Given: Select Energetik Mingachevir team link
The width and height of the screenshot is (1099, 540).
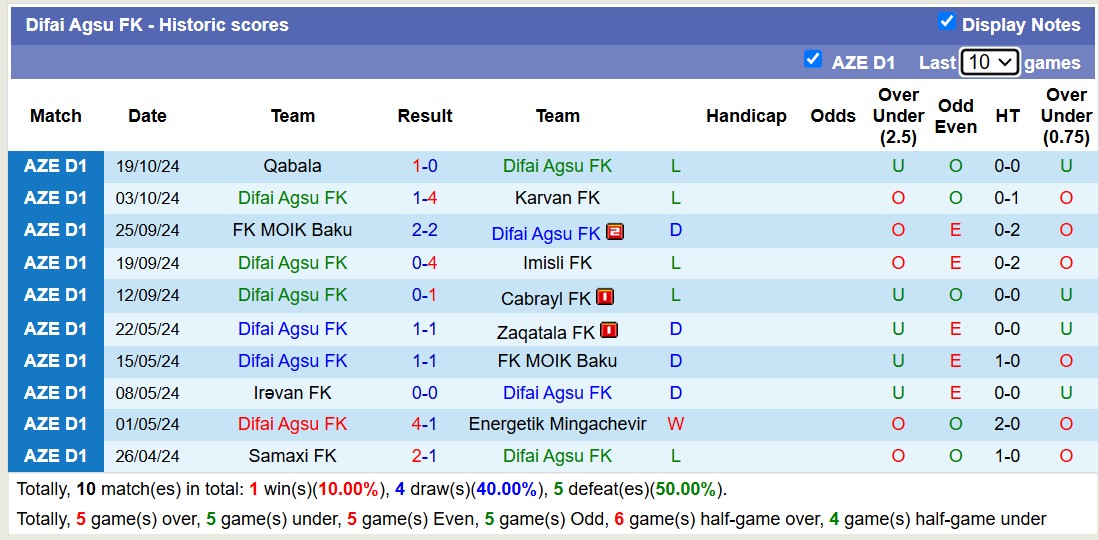Looking at the screenshot, I should tap(557, 424).
